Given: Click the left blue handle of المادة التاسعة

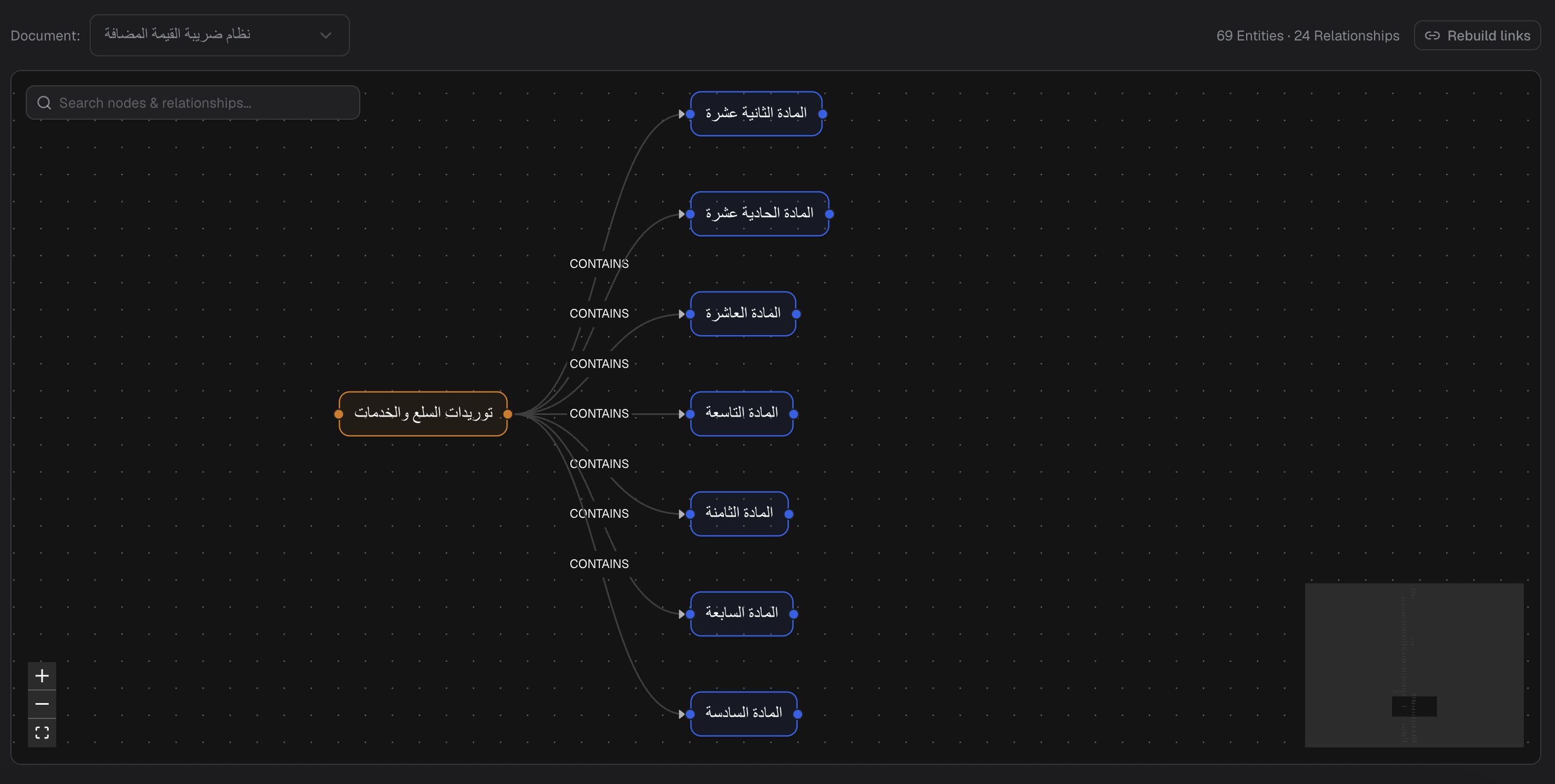Looking at the screenshot, I should pos(691,414).
